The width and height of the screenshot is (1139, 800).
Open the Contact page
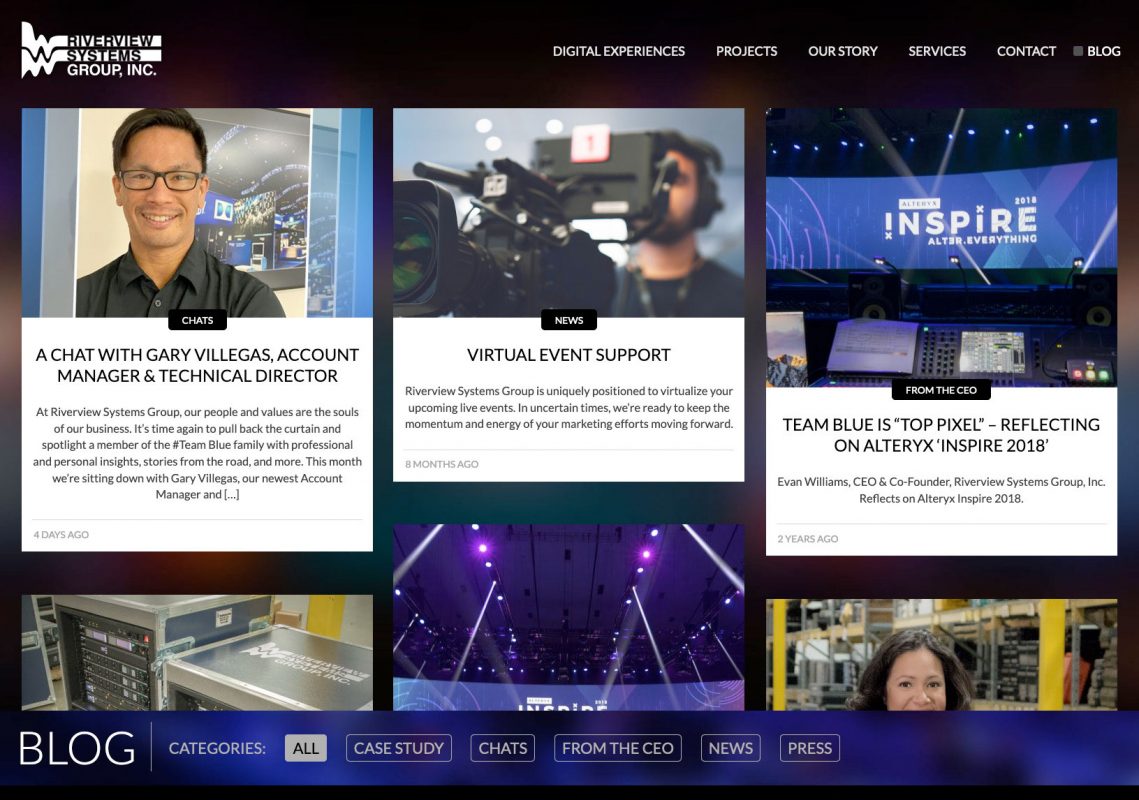tap(1026, 51)
